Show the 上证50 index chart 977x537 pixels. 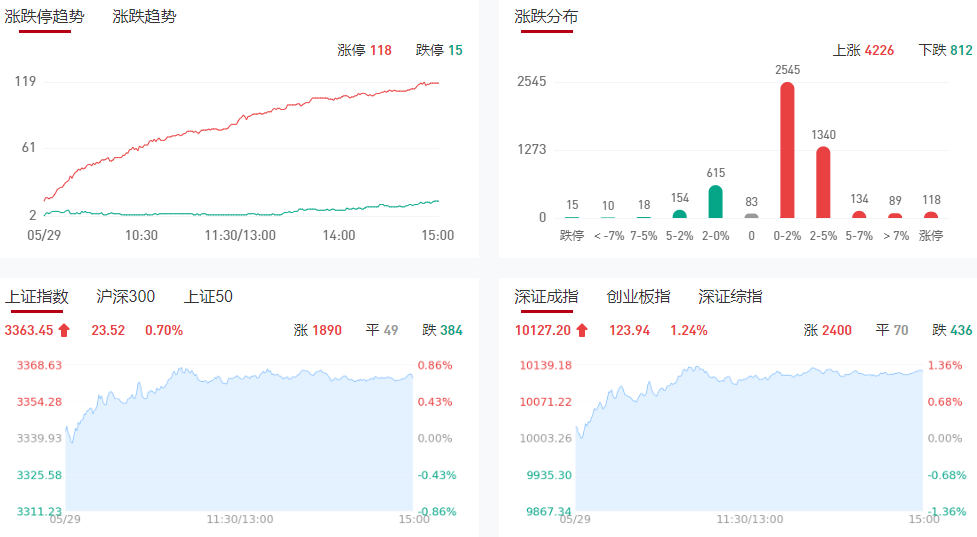[x=208, y=296]
